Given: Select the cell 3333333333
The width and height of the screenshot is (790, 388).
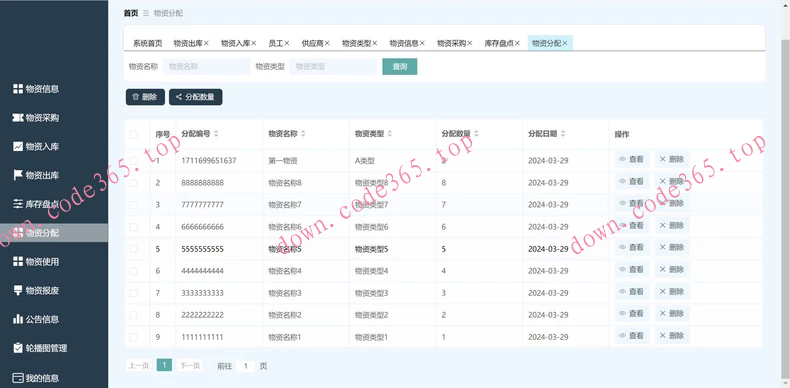Looking at the screenshot, I should pos(203,293).
